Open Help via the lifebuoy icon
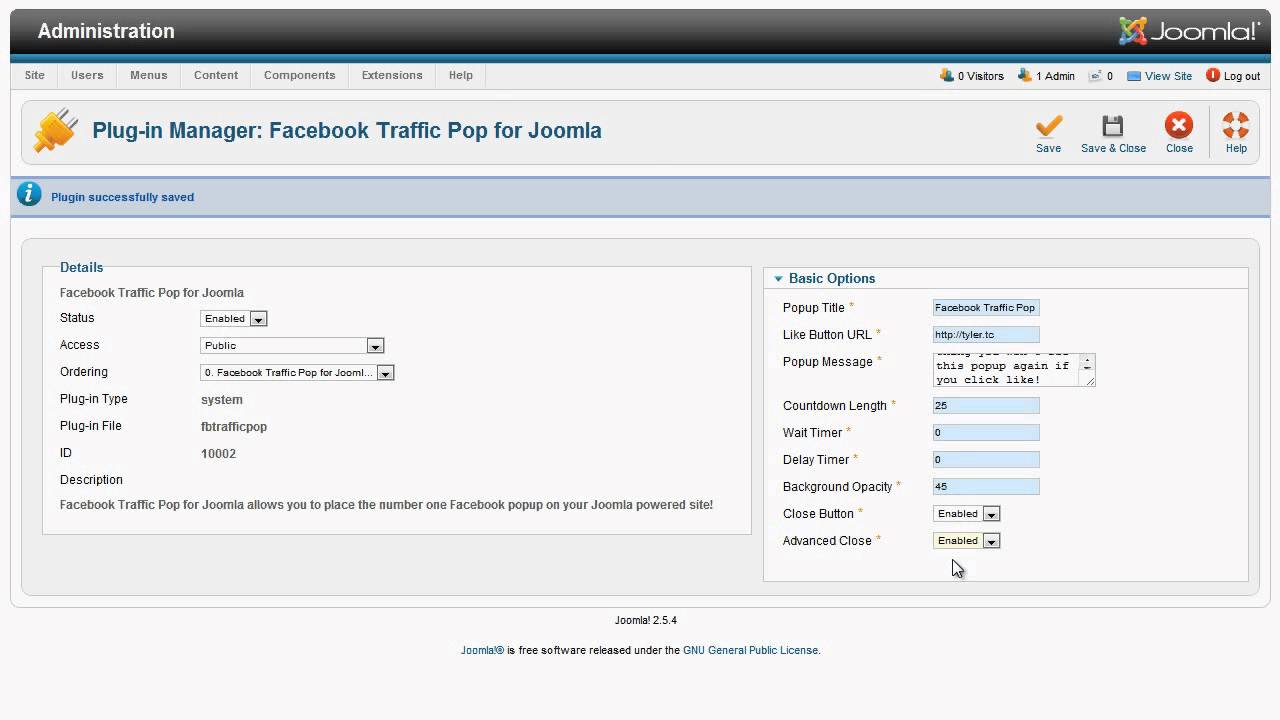 (x=1236, y=125)
